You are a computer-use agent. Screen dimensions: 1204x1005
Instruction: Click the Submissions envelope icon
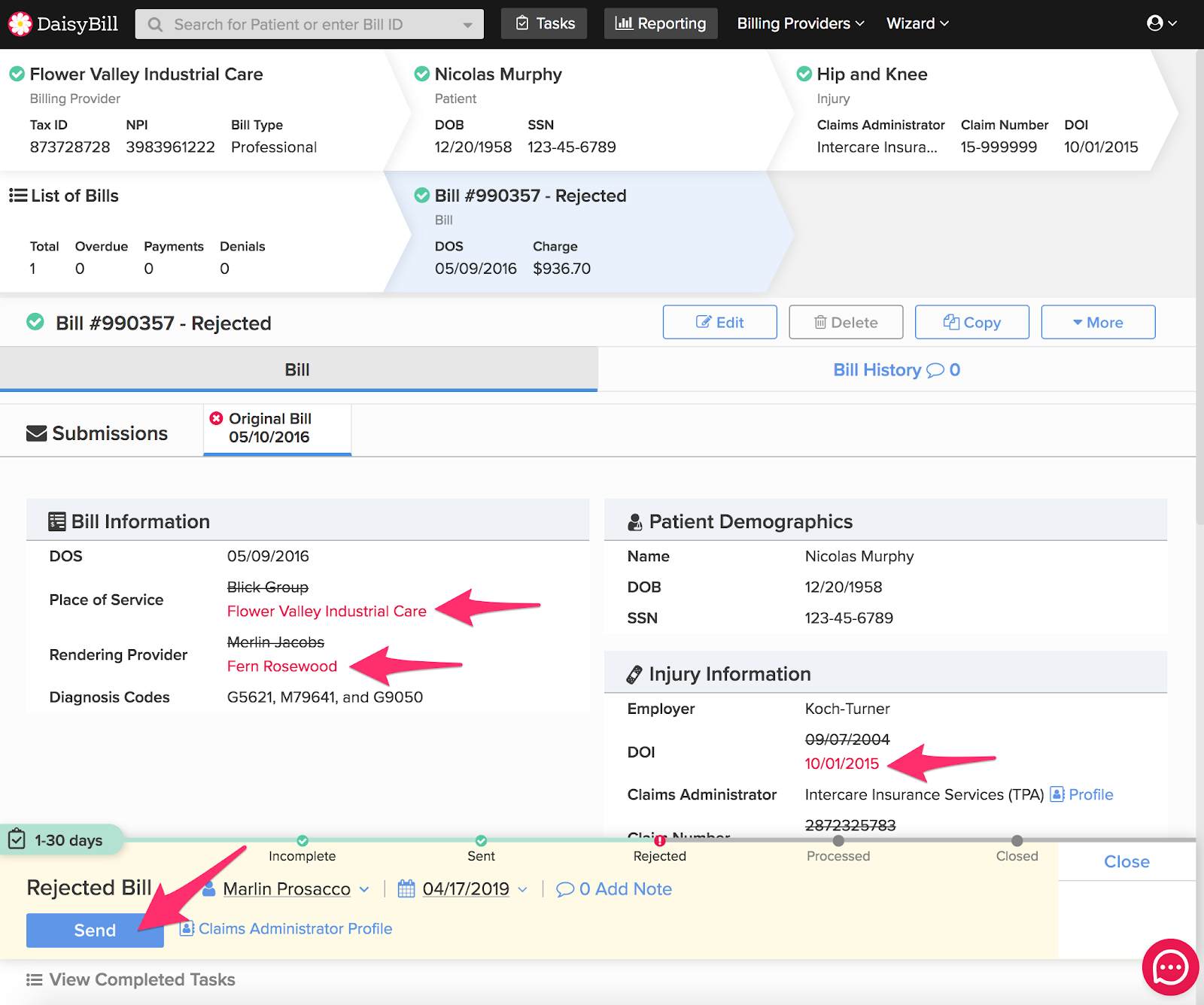[x=36, y=434]
